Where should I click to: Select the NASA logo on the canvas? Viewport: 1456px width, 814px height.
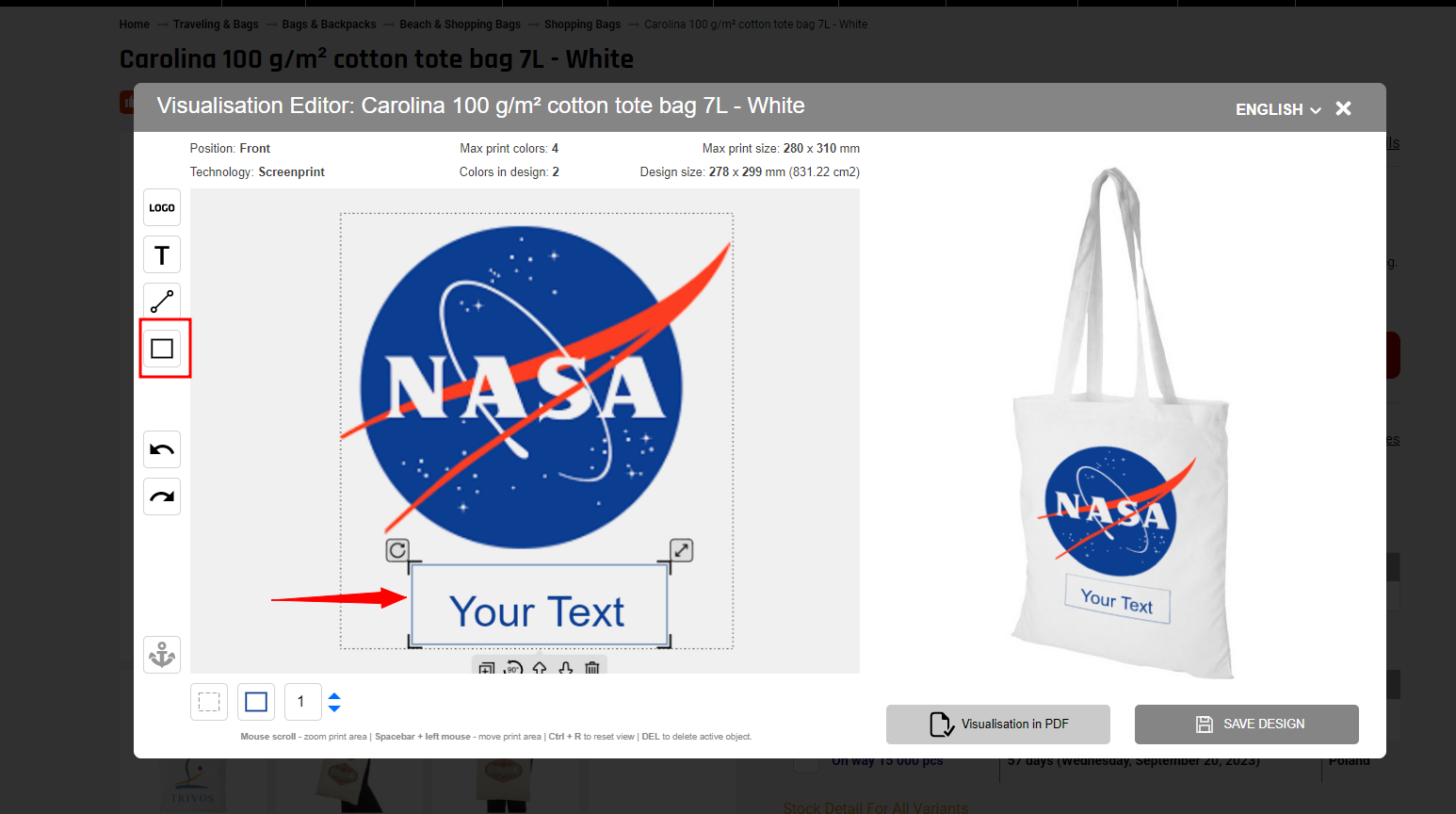[x=536, y=386]
